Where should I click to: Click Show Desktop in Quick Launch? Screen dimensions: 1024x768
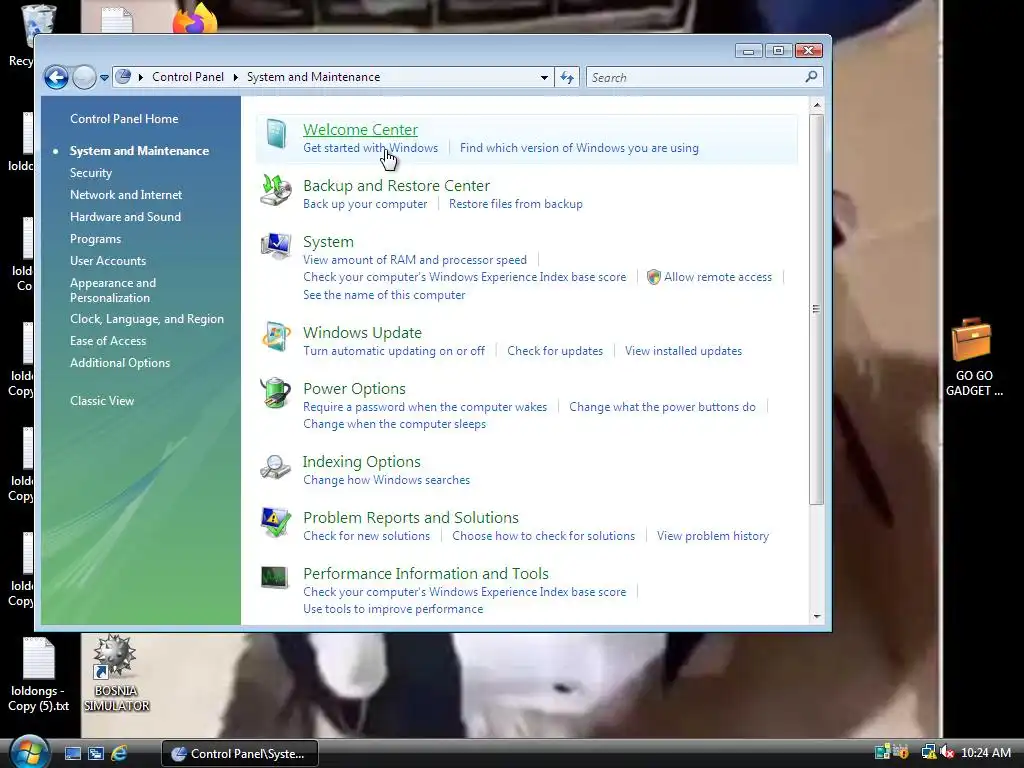[72, 754]
